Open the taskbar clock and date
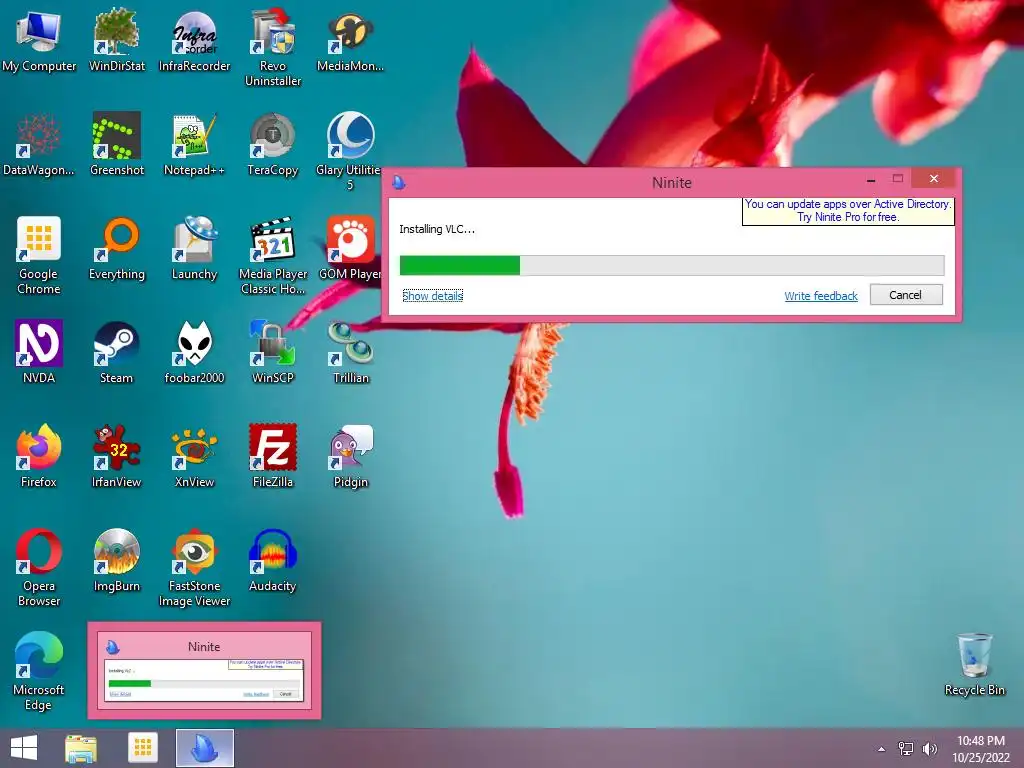 point(980,749)
